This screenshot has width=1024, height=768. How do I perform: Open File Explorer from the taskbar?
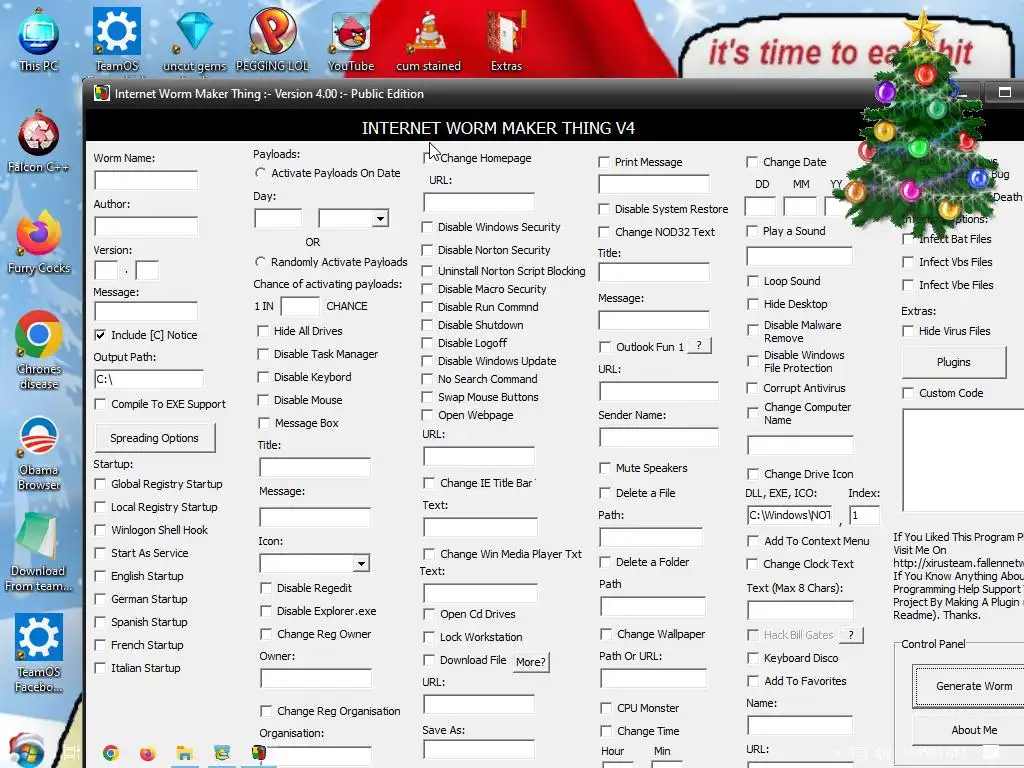(185, 754)
